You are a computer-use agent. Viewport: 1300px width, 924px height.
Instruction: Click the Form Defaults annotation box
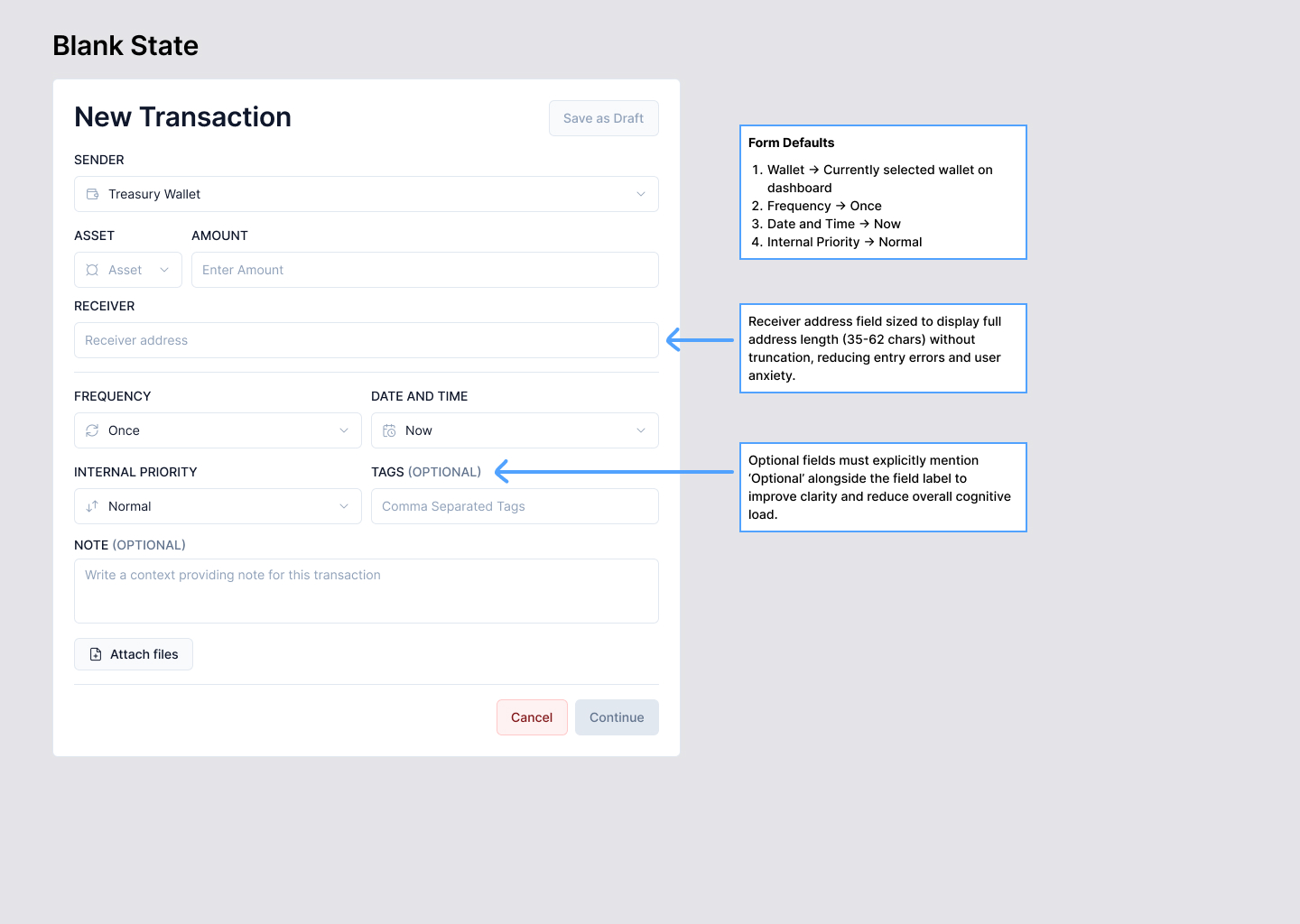pos(883,192)
